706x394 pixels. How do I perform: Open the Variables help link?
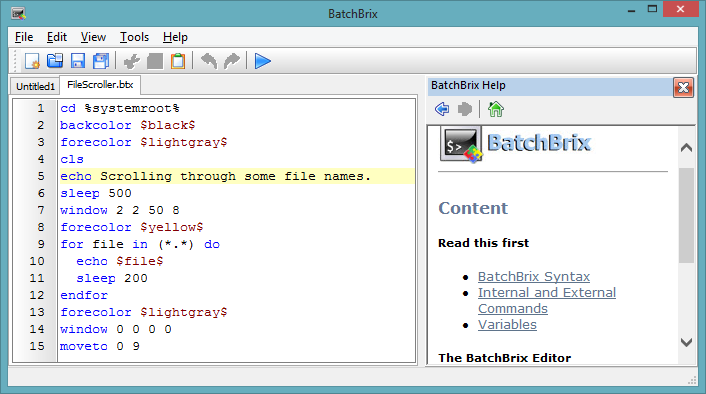[x=507, y=325]
